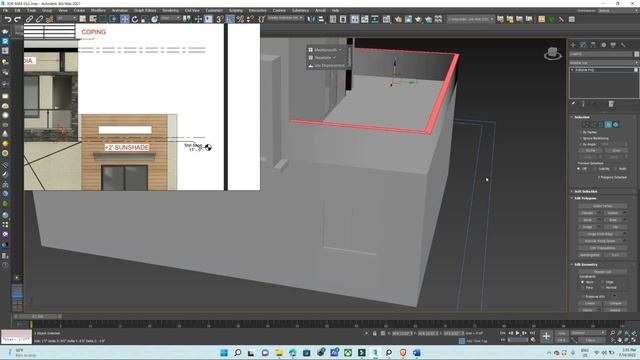Click the Hinge From Edge button

(x=600, y=234)
